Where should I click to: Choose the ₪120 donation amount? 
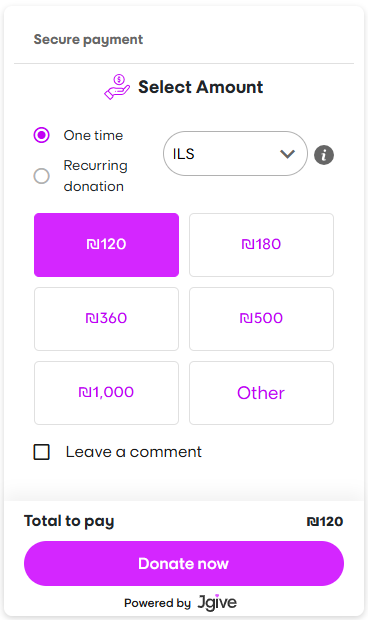tap(106, 245)
